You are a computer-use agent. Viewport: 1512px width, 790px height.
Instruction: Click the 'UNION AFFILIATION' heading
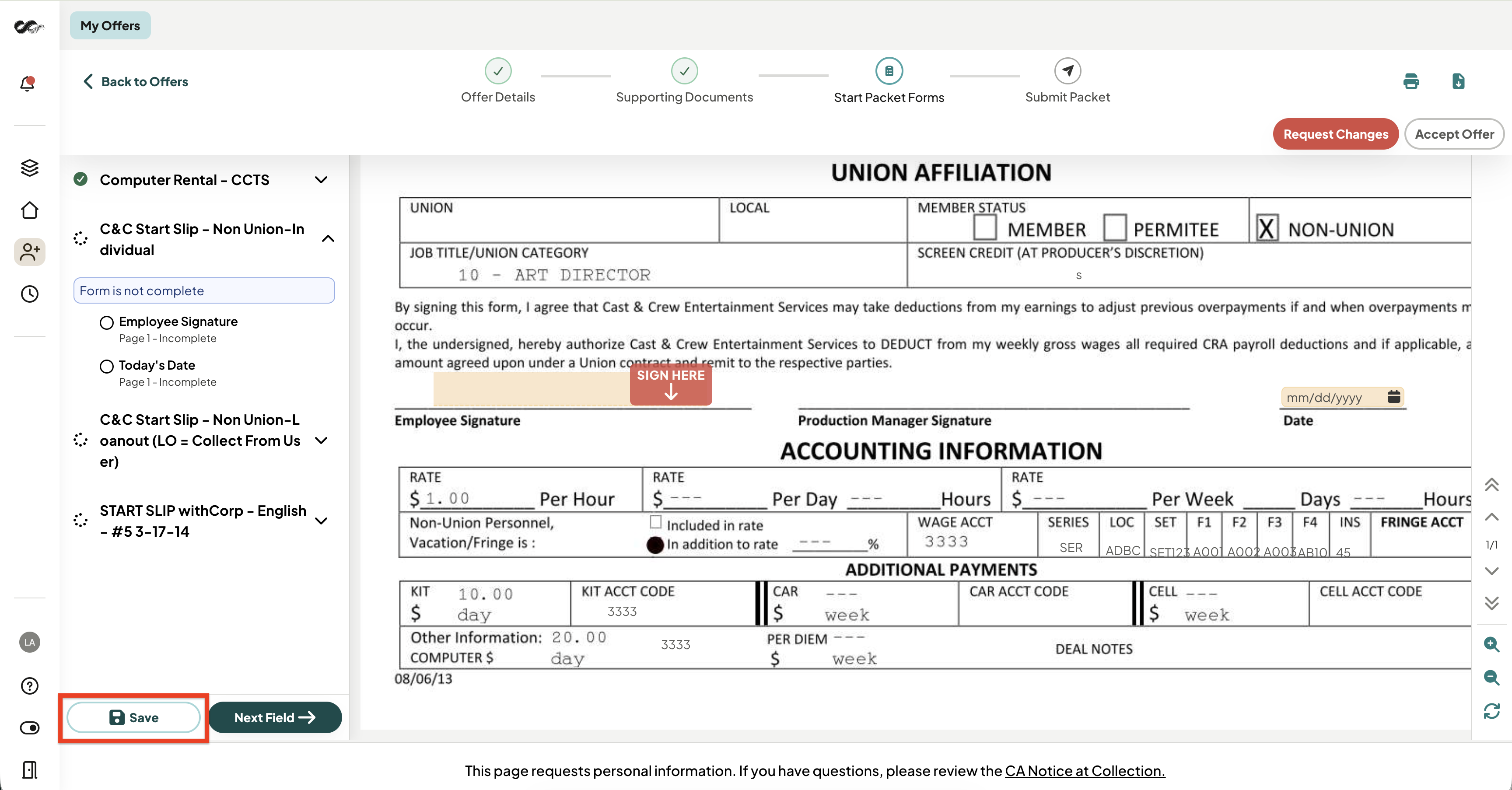pyautogui.click(x=941, y=172)
